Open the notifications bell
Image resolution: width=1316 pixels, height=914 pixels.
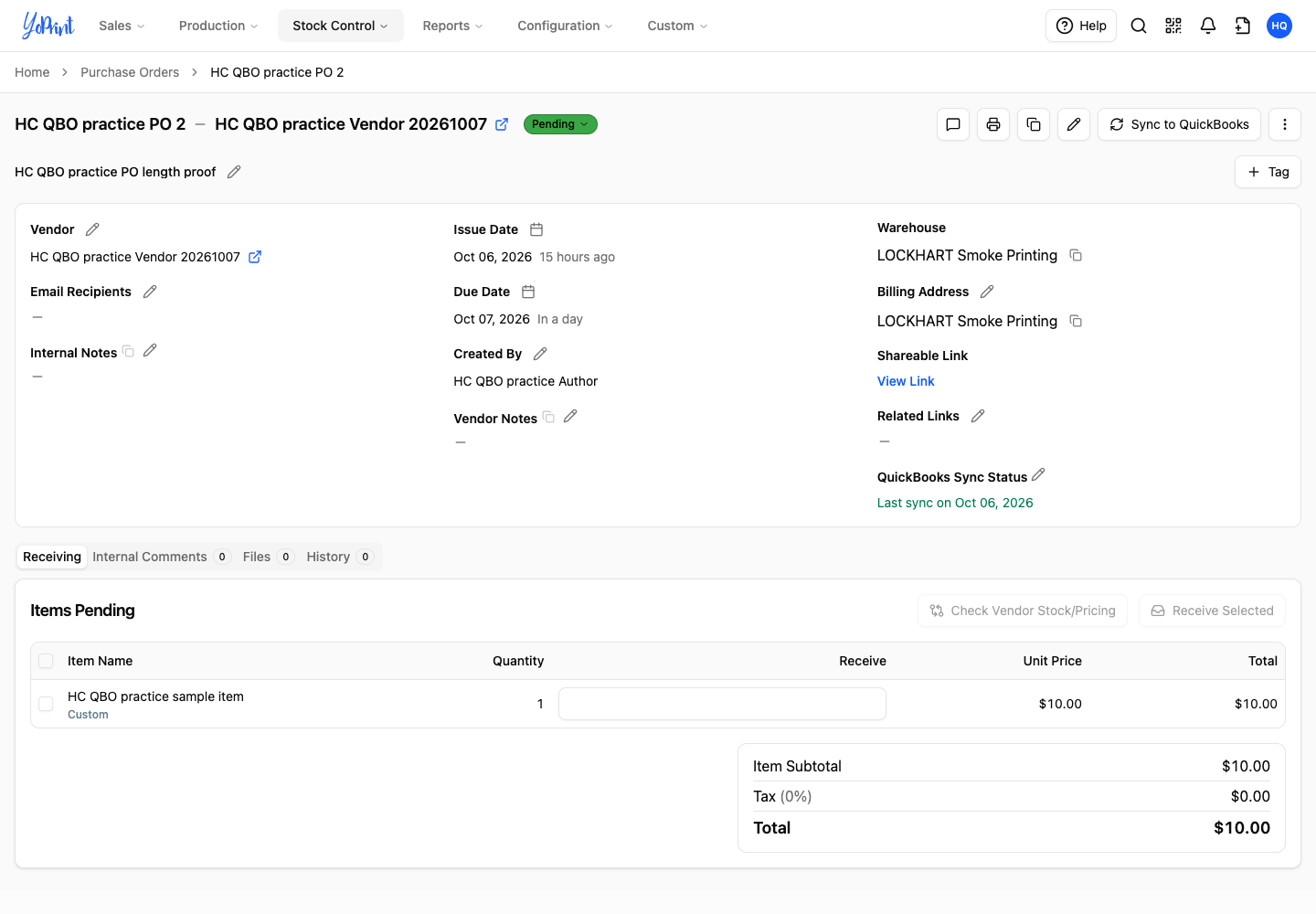tap(1208, 26)
